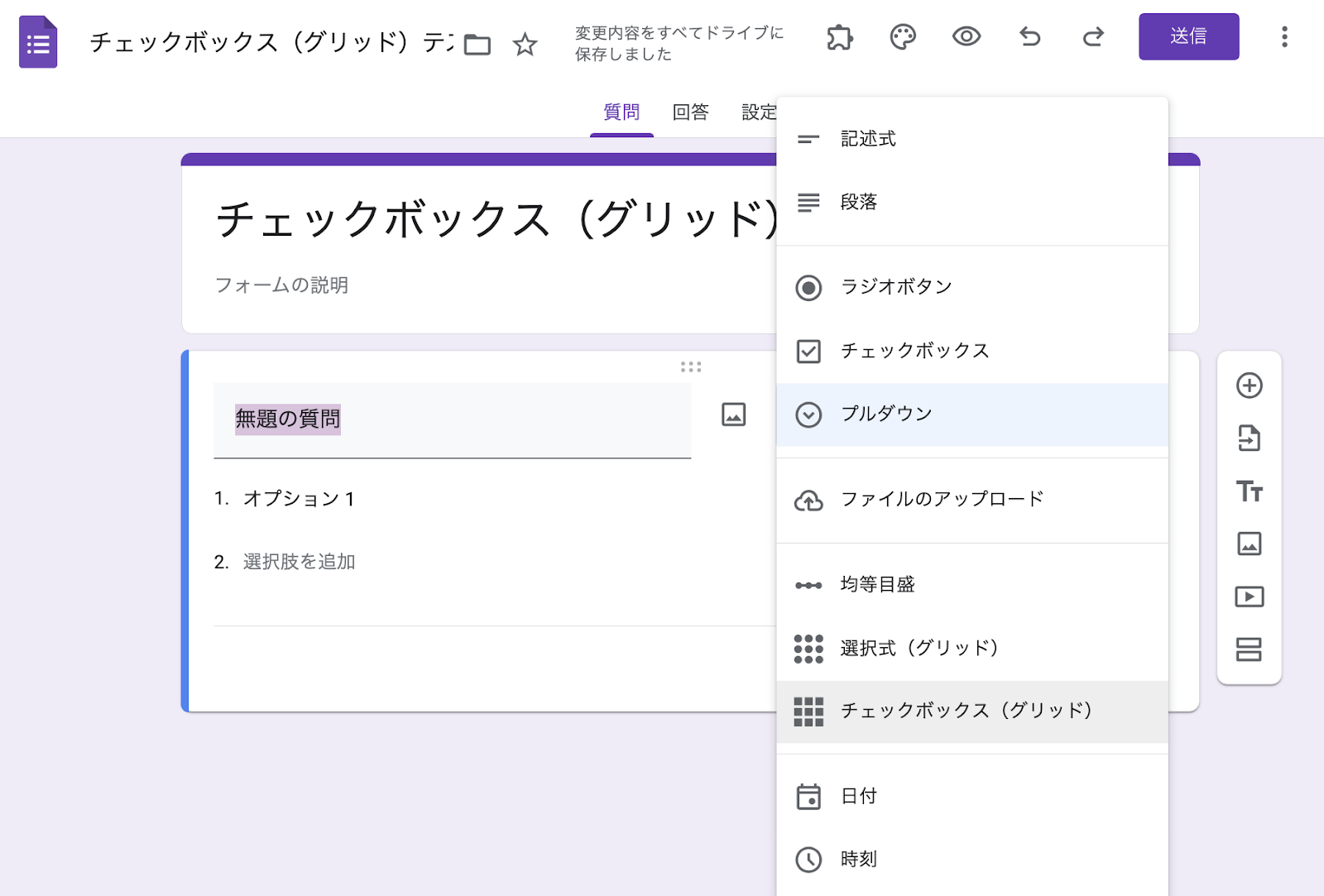
Task: Add an image from sidebar
Action: click(x=1249, y=544)
